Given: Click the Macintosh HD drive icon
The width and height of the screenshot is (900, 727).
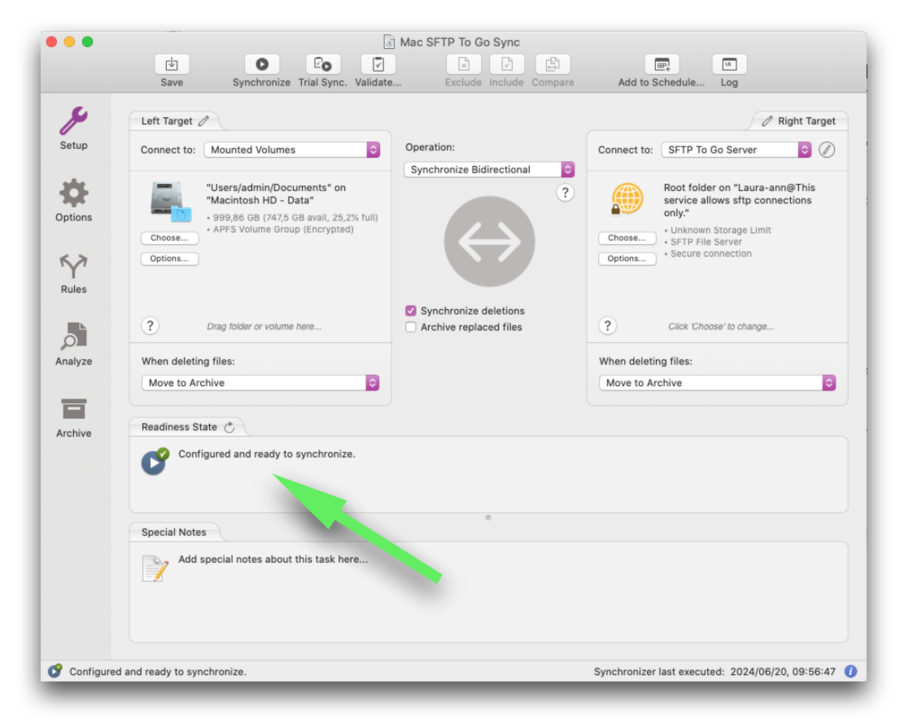Looking at the screenshot, I should tap(170, 201).
